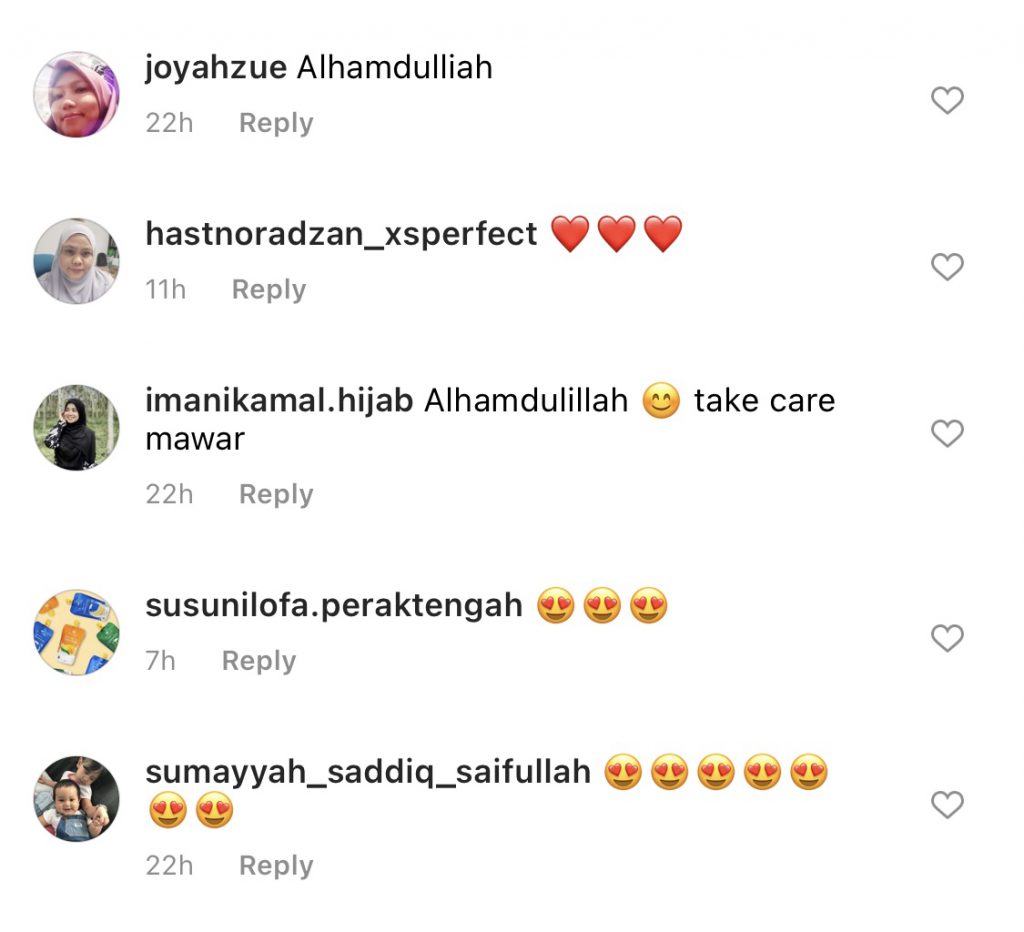Like hastnoradzan_xsperfect's comment heart icon
Image resolution: width=1024 pixels, height=932 pixels.
click(947, 266)
